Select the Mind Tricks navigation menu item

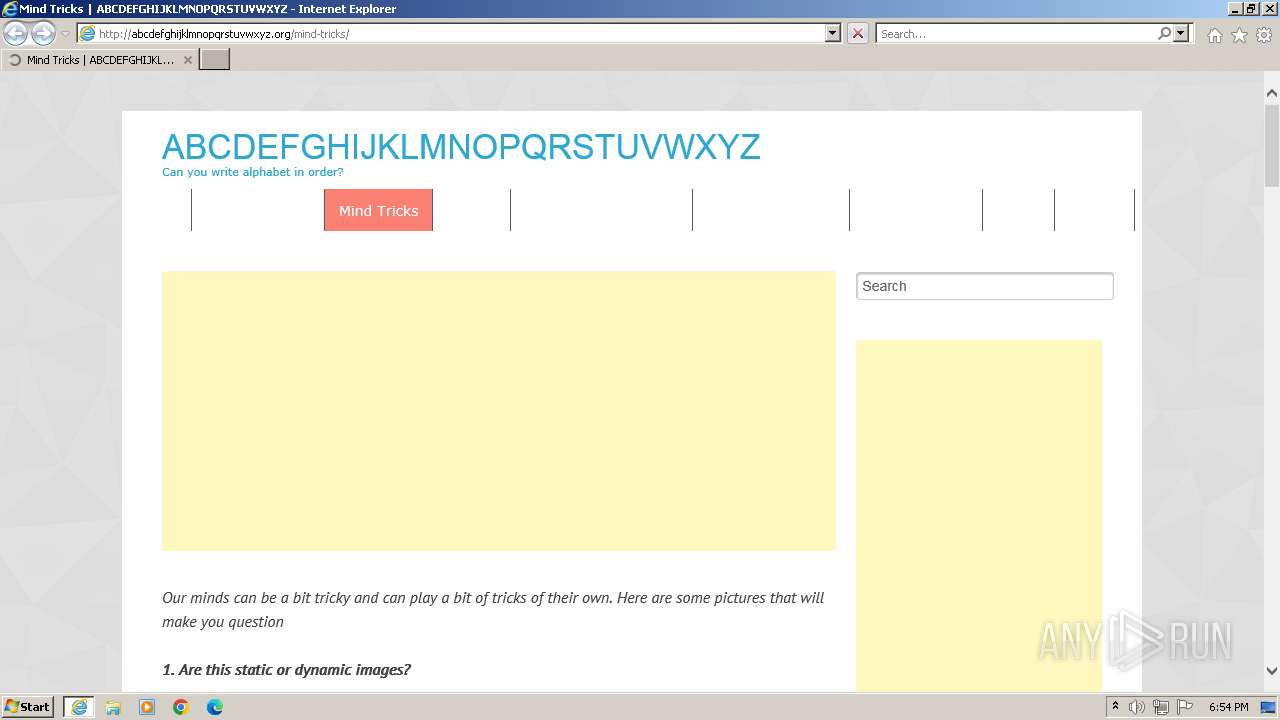378,210
